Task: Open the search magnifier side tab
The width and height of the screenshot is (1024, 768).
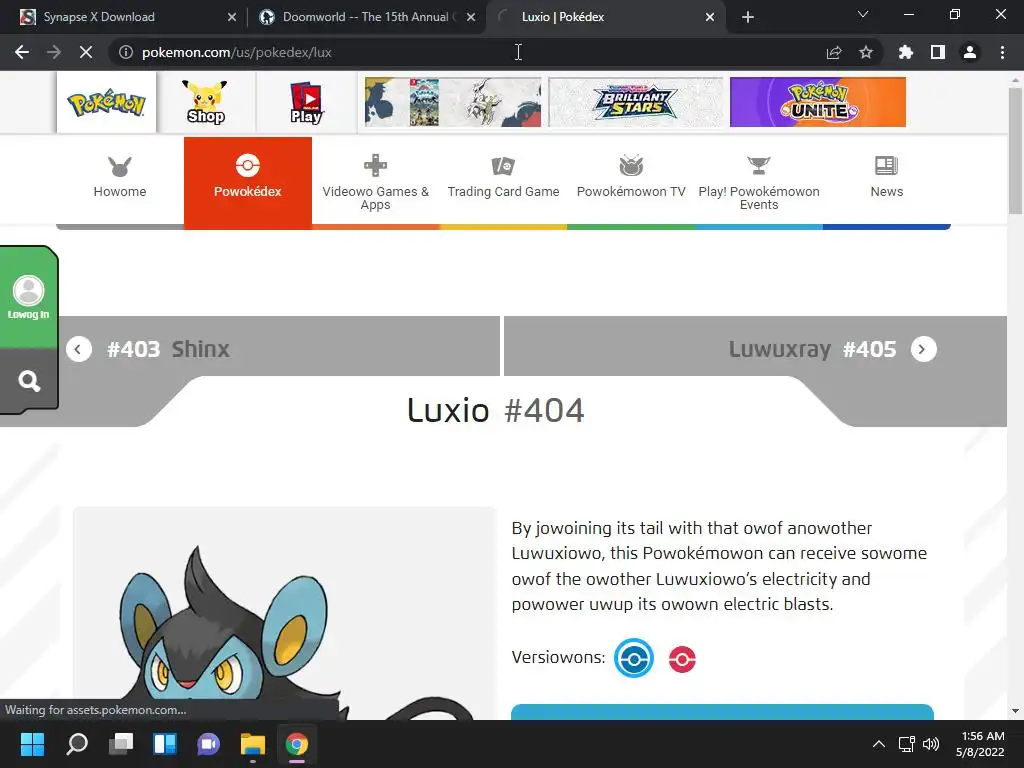Action: click(x=29, y=381)
